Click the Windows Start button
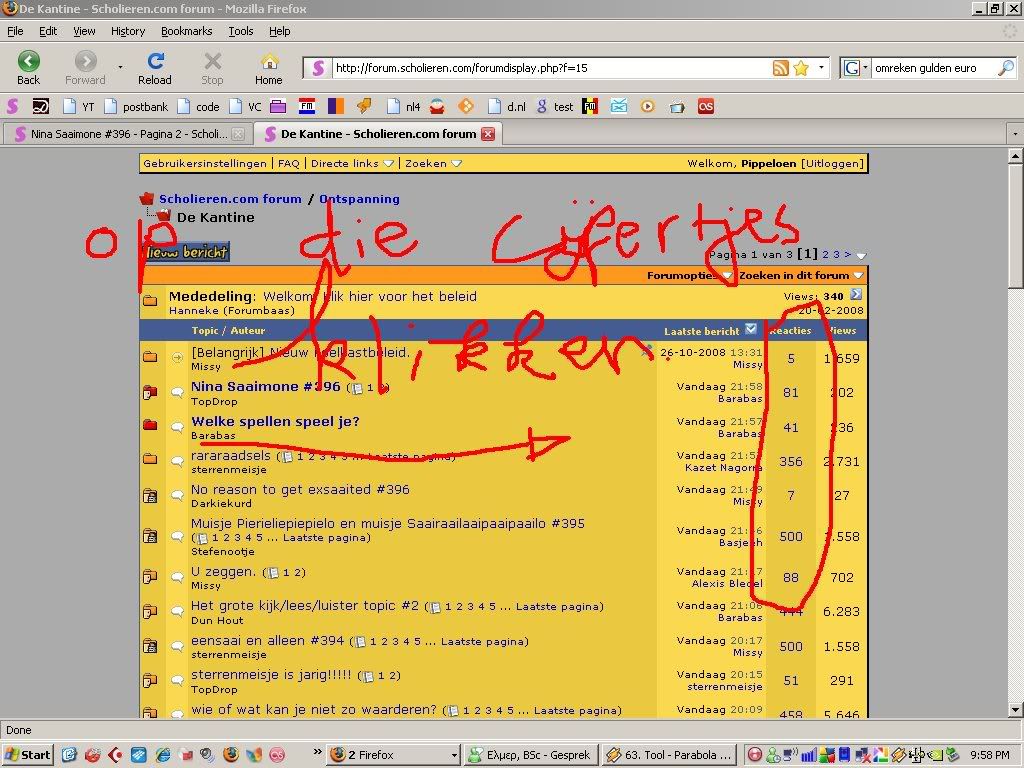1024x768 pixels. click(x=27, y=755)
